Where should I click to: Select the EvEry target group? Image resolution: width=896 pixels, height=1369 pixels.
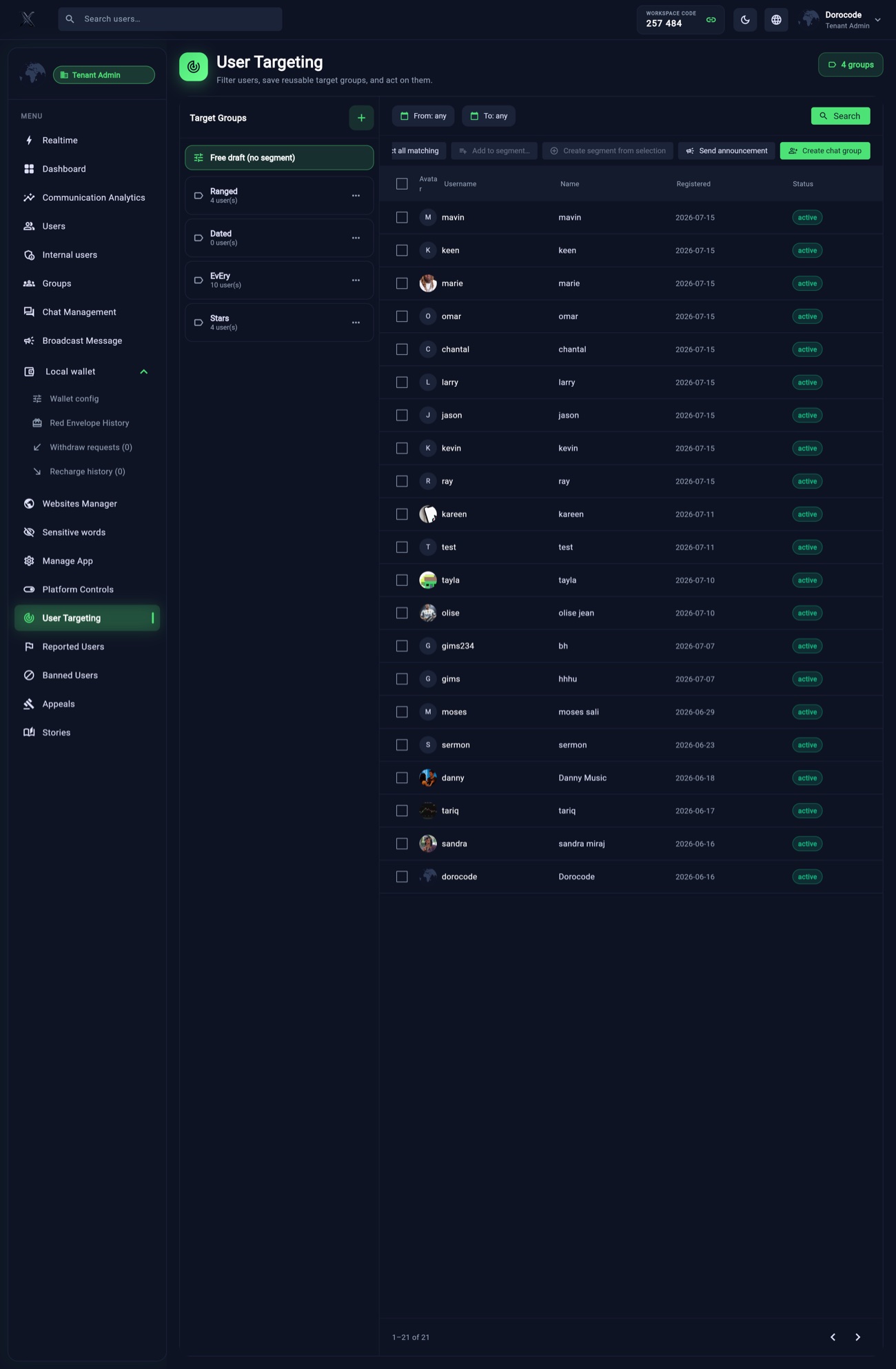click(279, 281)
